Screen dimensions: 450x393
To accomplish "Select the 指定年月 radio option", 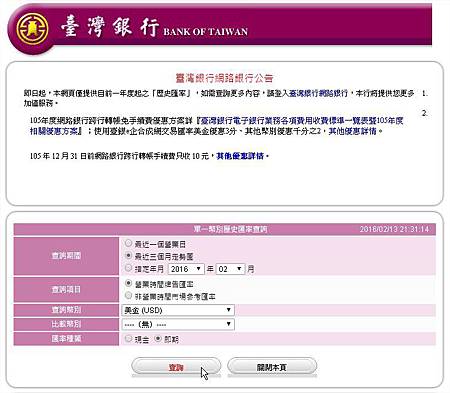I will (128, 268).
